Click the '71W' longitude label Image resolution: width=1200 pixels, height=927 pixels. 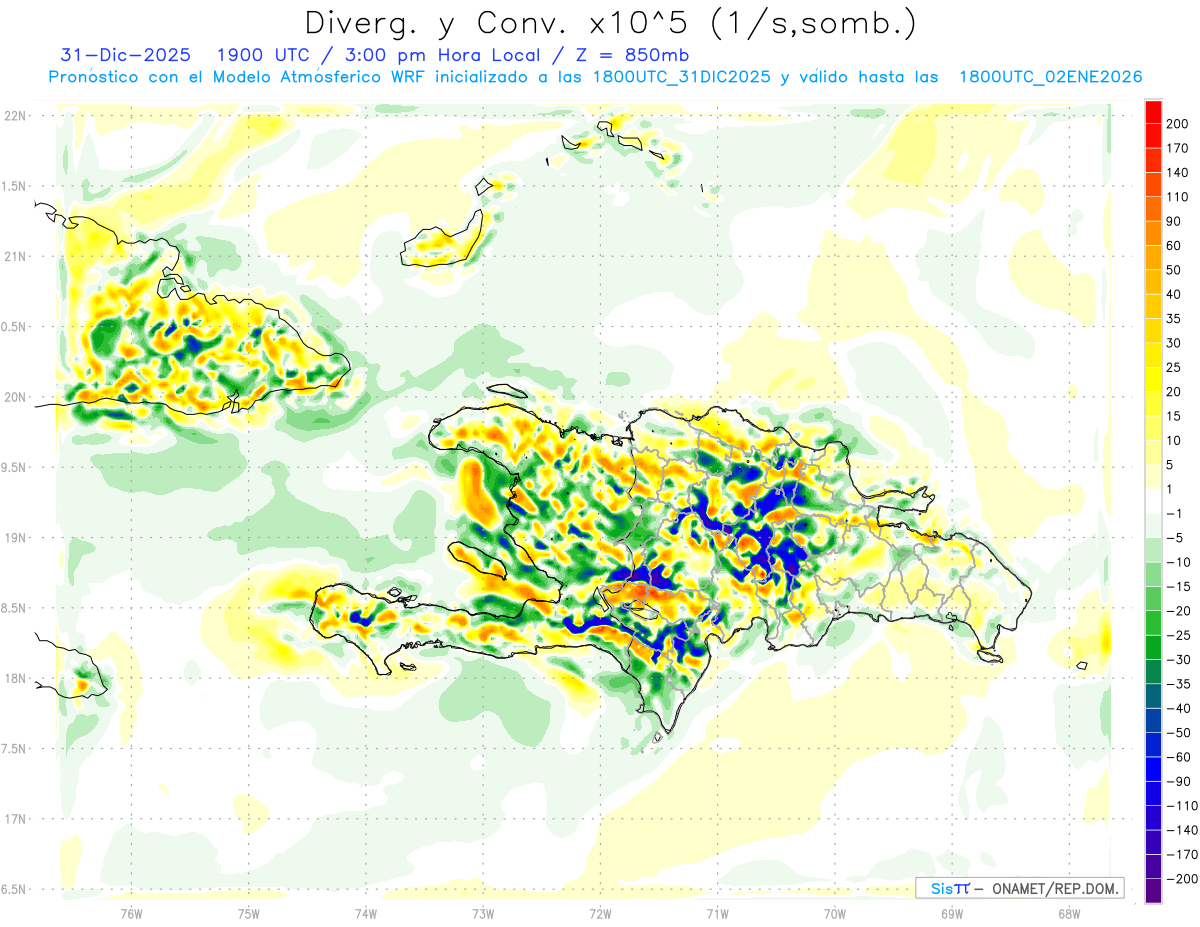717,913
